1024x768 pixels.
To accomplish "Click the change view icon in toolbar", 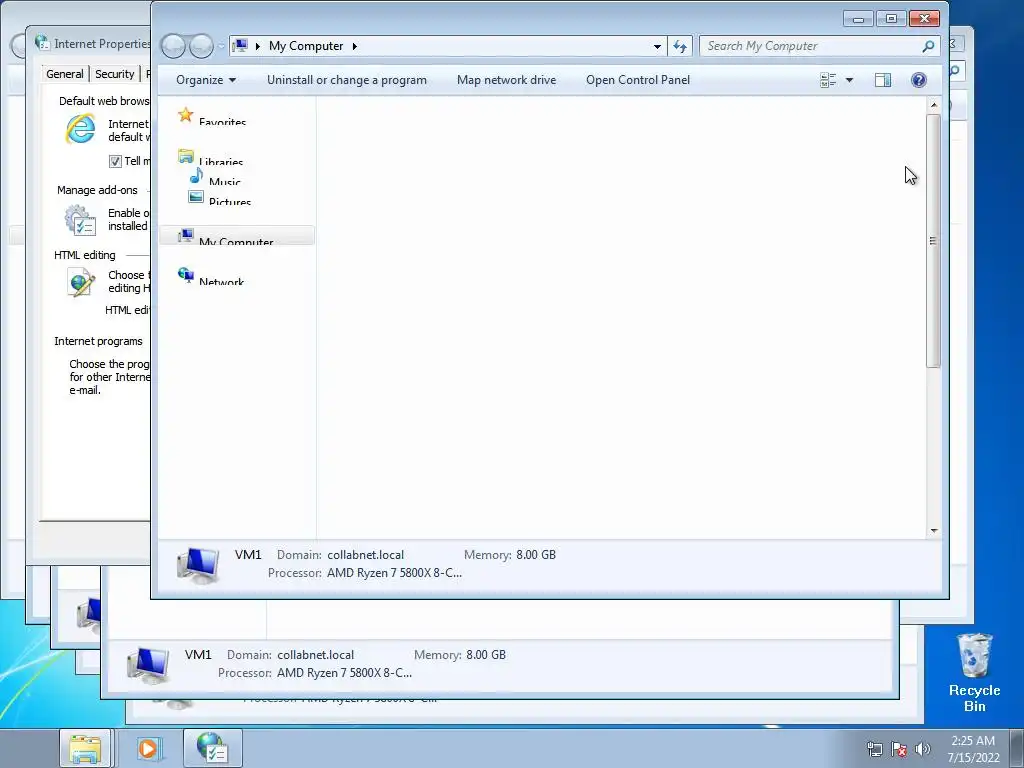I will (828, 80).
